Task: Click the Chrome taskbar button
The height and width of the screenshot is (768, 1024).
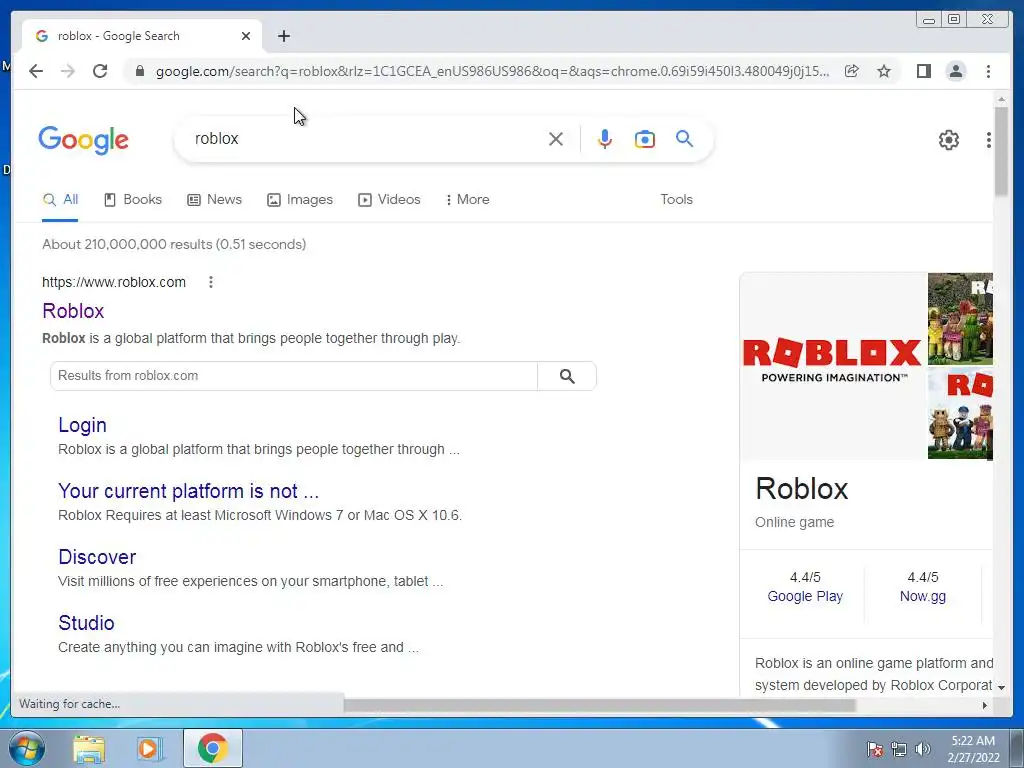Action: tap(213, 748)
